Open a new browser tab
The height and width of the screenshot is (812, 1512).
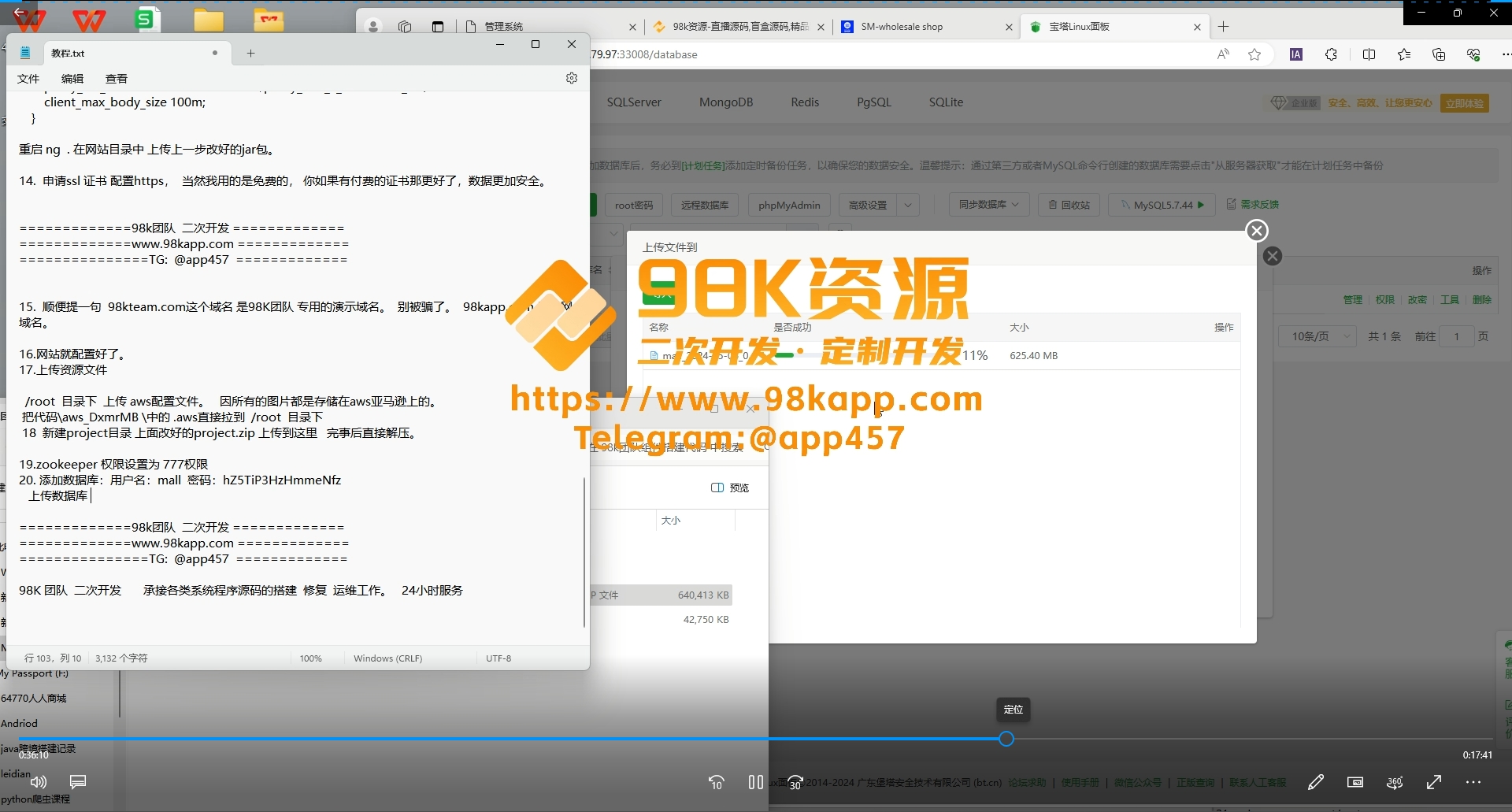point(1223,27)
